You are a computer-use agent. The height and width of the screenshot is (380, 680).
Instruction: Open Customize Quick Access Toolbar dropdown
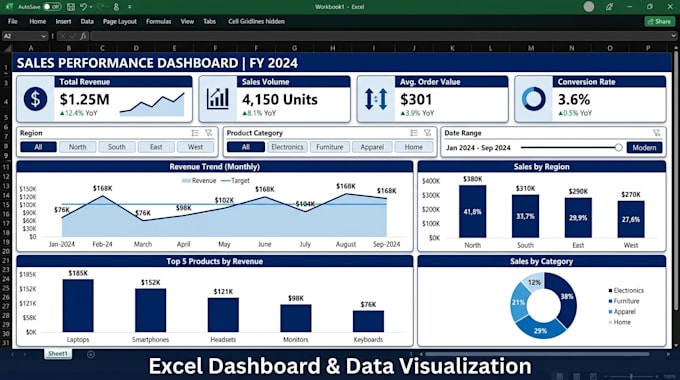point(130,7)
